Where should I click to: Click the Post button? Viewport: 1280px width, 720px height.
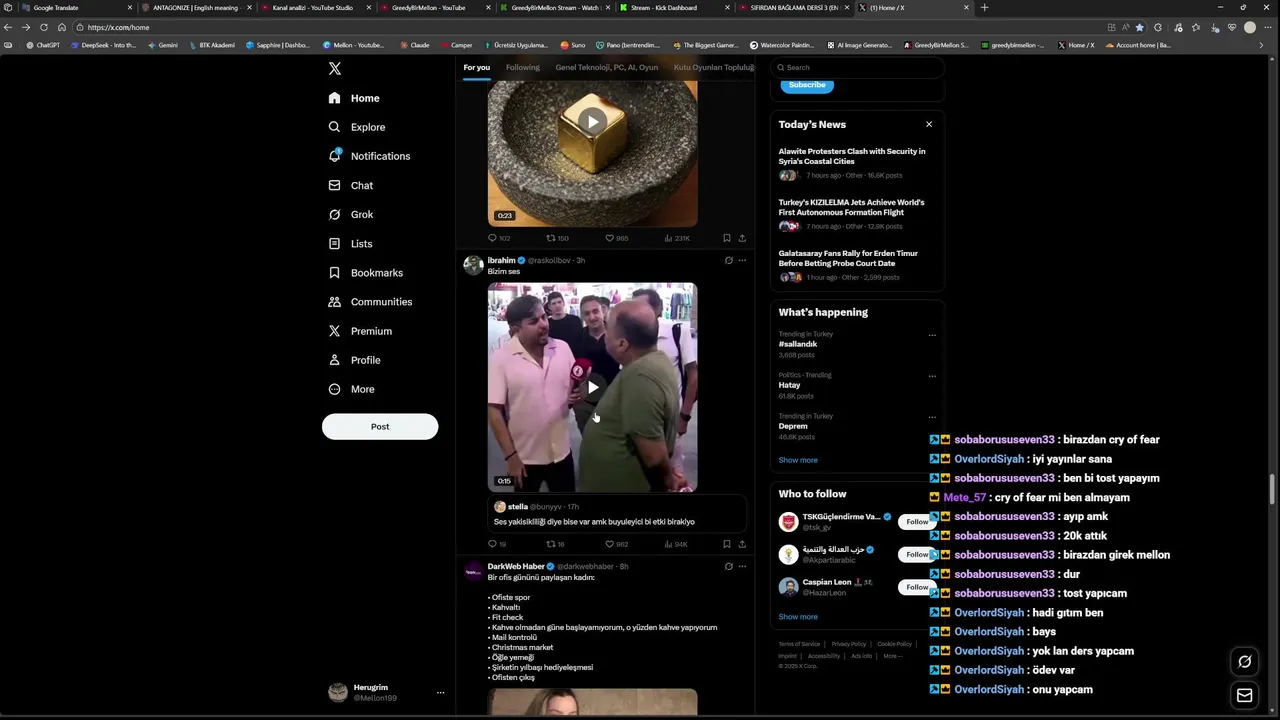click(380, 426)
